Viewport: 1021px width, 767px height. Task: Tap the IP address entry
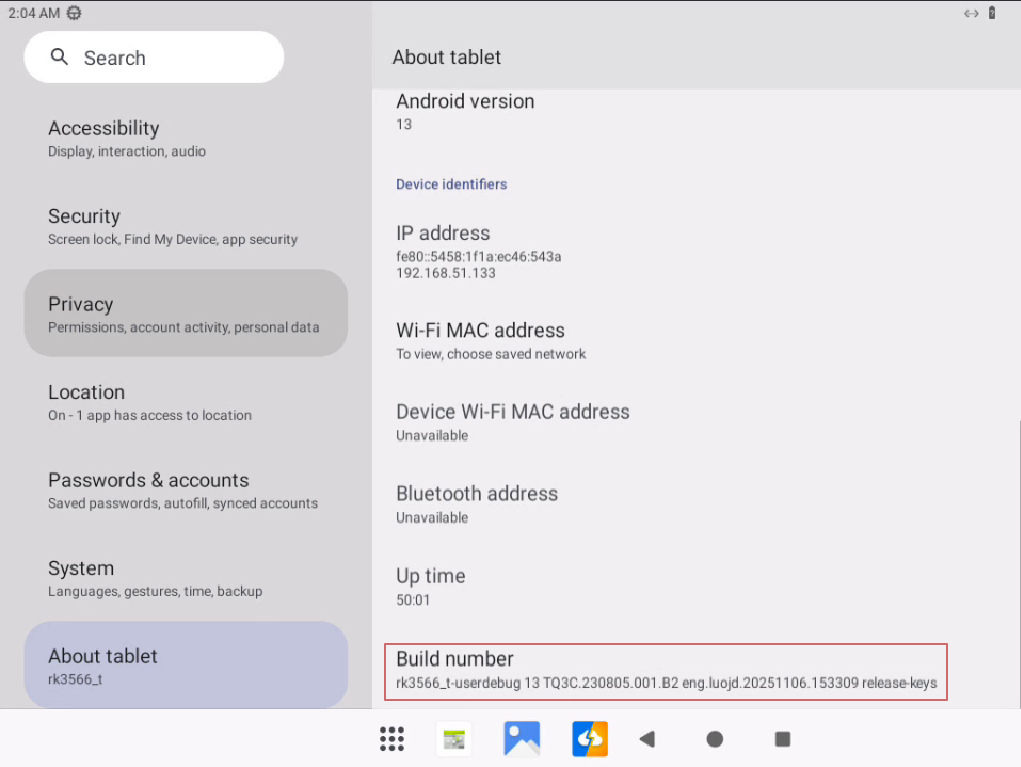(x=665, y=251)
